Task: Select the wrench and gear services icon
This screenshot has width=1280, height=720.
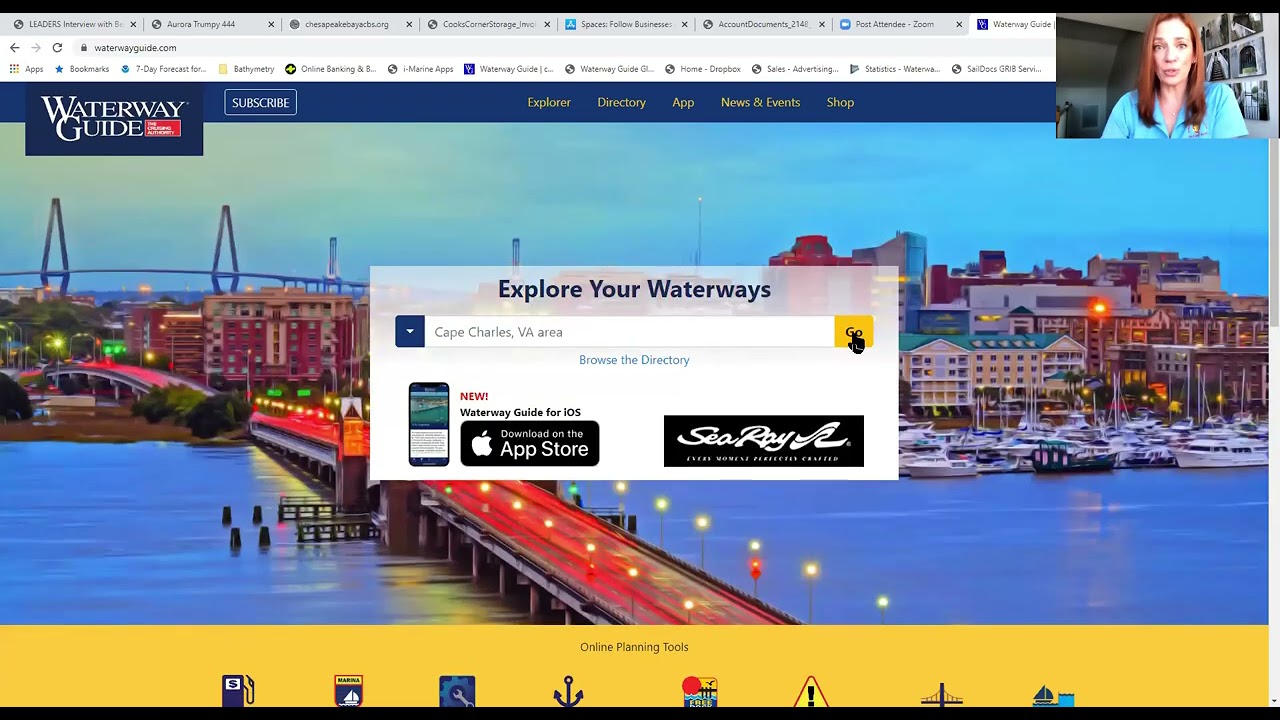Action: click(x=457, y=691)
